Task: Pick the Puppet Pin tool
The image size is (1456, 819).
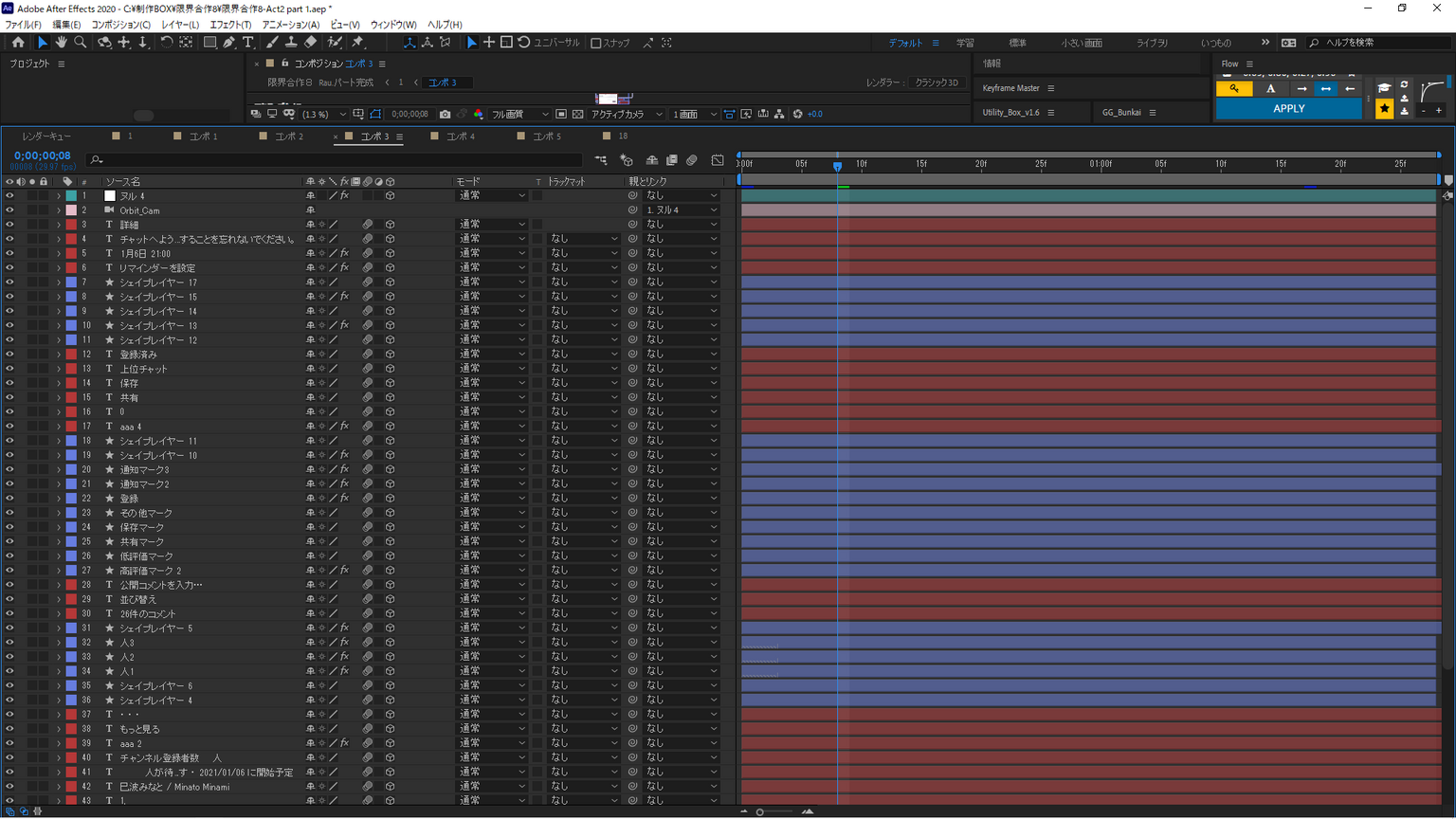Action: click(x=357, y=43)
